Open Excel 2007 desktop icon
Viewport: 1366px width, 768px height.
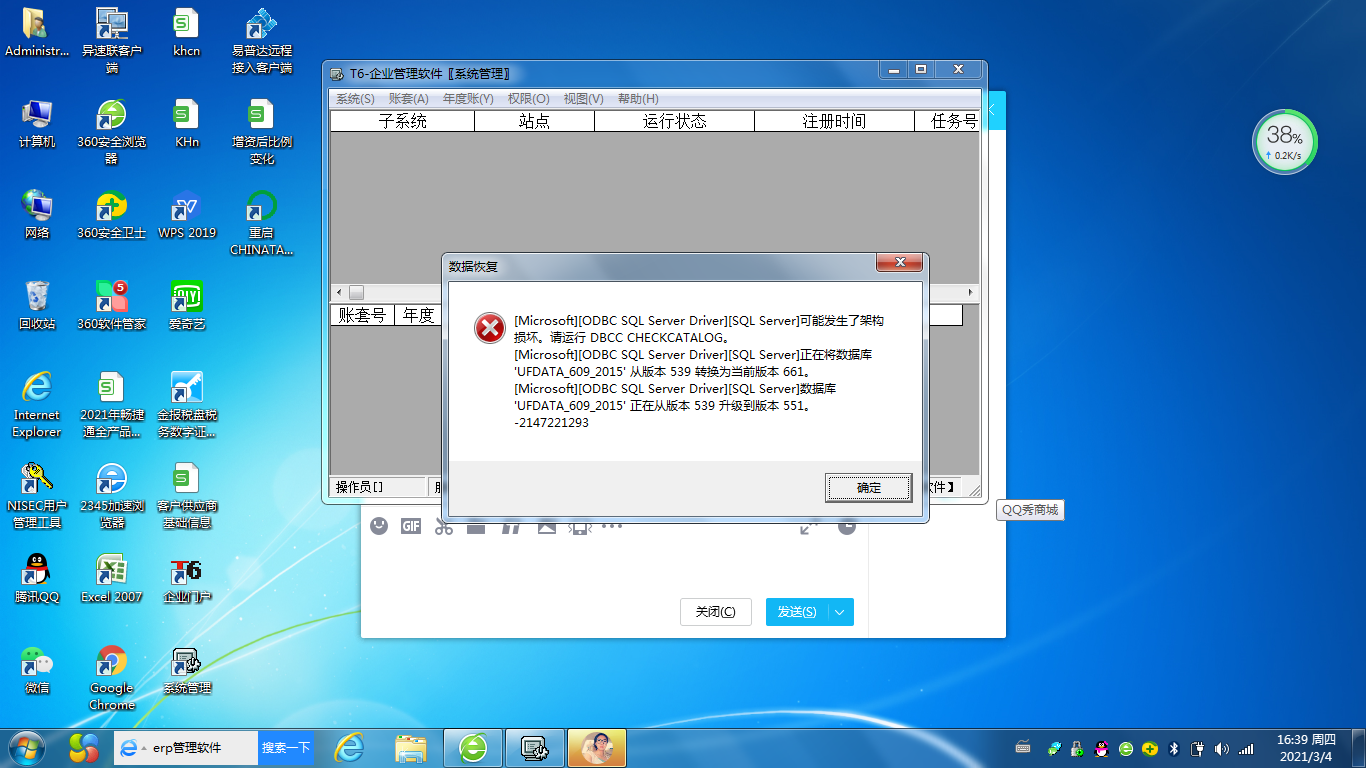click(112, 579)
